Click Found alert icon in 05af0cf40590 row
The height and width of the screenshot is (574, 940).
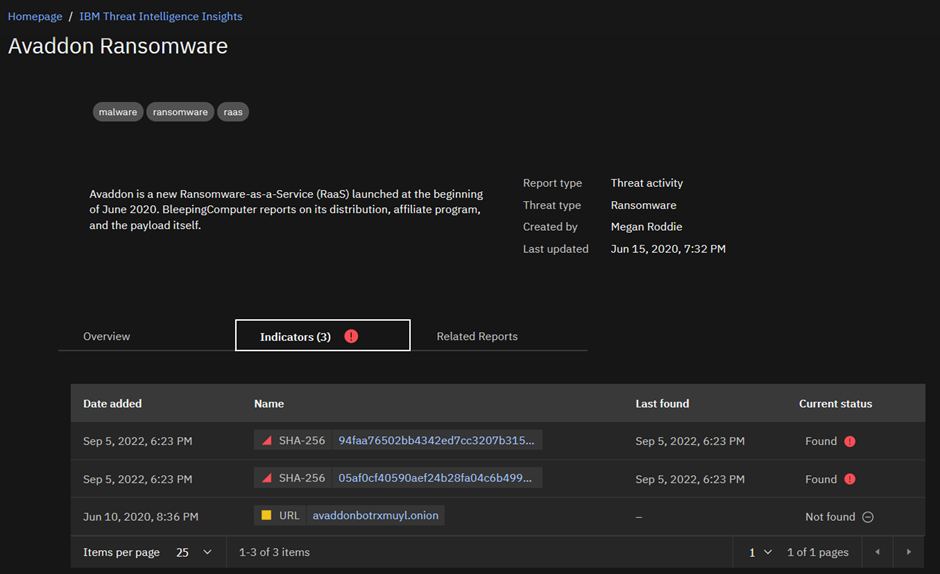click(x=849, y=479)
